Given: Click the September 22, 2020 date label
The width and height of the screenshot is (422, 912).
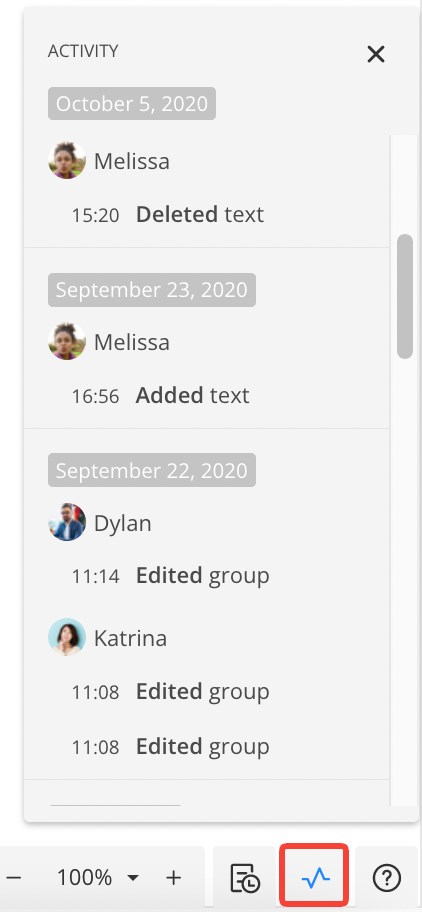Looking at the screenshot, I should click(152, 470).
